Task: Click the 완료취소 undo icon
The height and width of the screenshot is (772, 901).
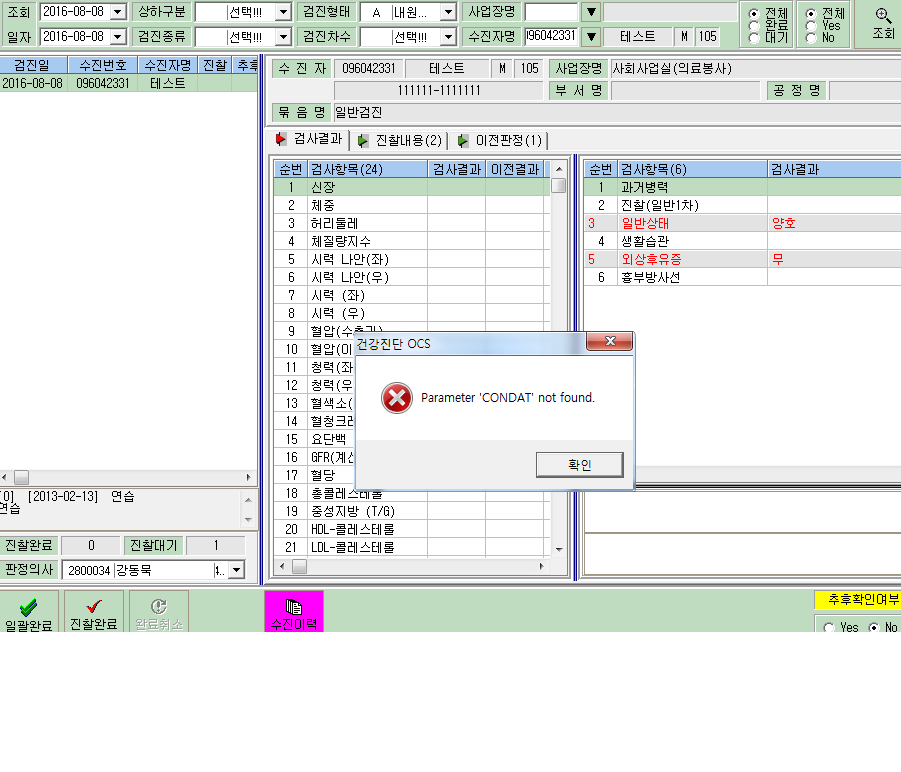Action: 159,606
